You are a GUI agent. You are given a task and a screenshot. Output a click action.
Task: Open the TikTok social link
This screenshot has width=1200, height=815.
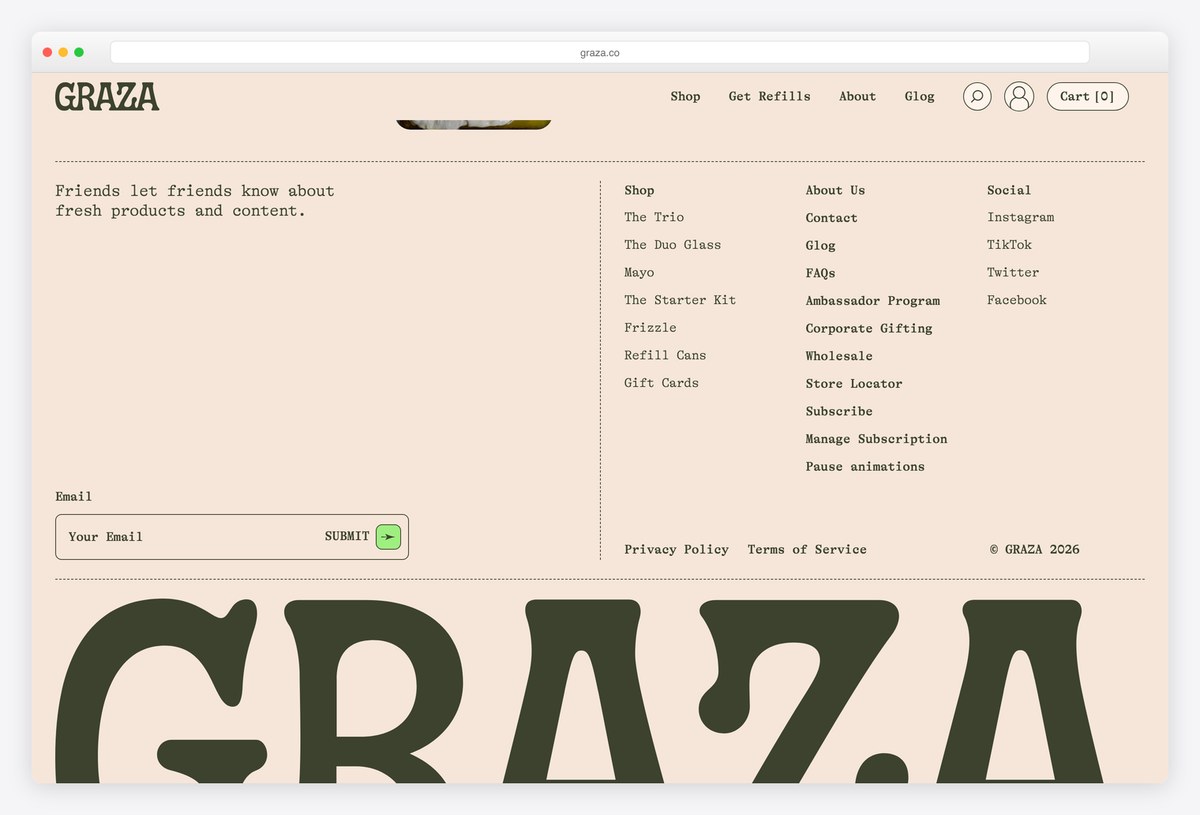(1009, 245)
